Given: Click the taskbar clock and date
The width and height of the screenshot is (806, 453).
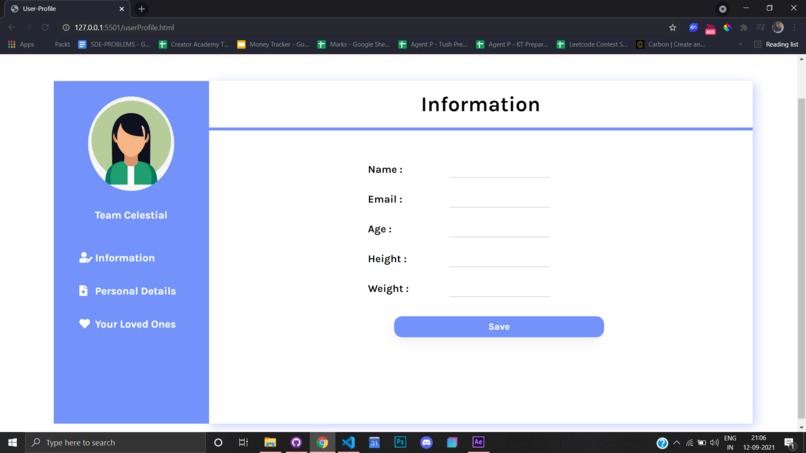Looking at the screenshot, I should [x=759, y=442].
